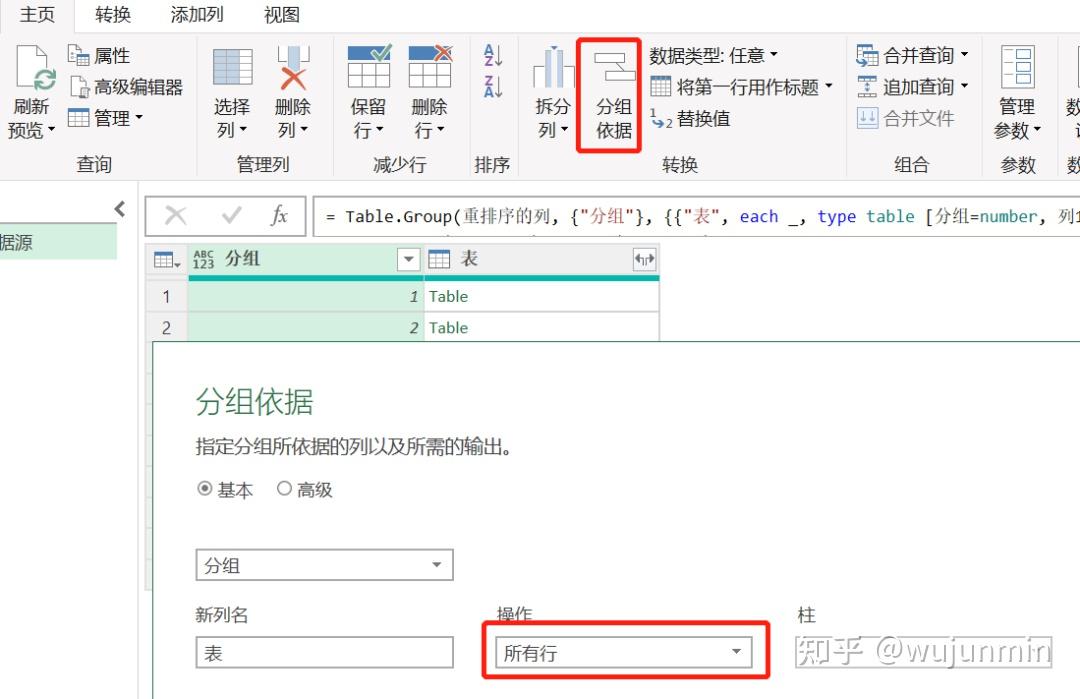
Task: Click into the Table.Group formula bar
Action: click(696, 216)
